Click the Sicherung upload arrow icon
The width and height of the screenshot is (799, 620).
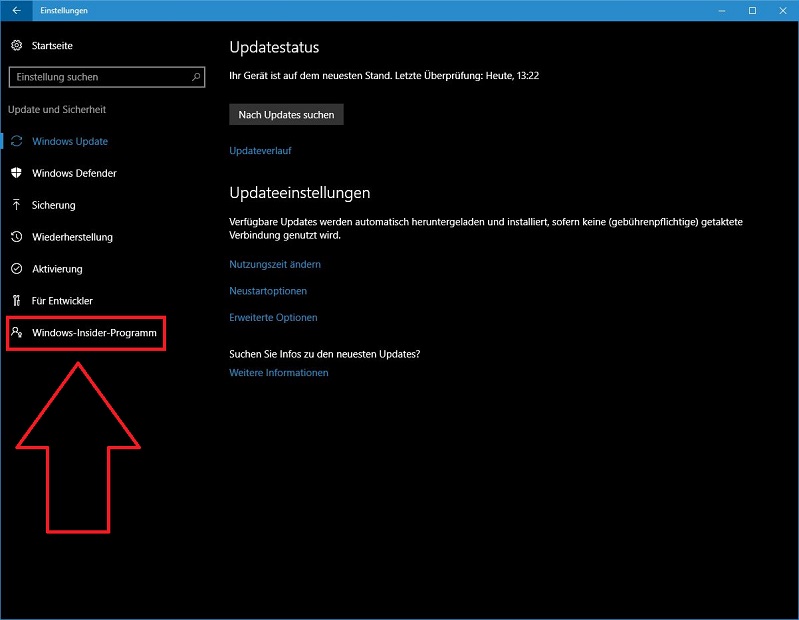(16, 205)
